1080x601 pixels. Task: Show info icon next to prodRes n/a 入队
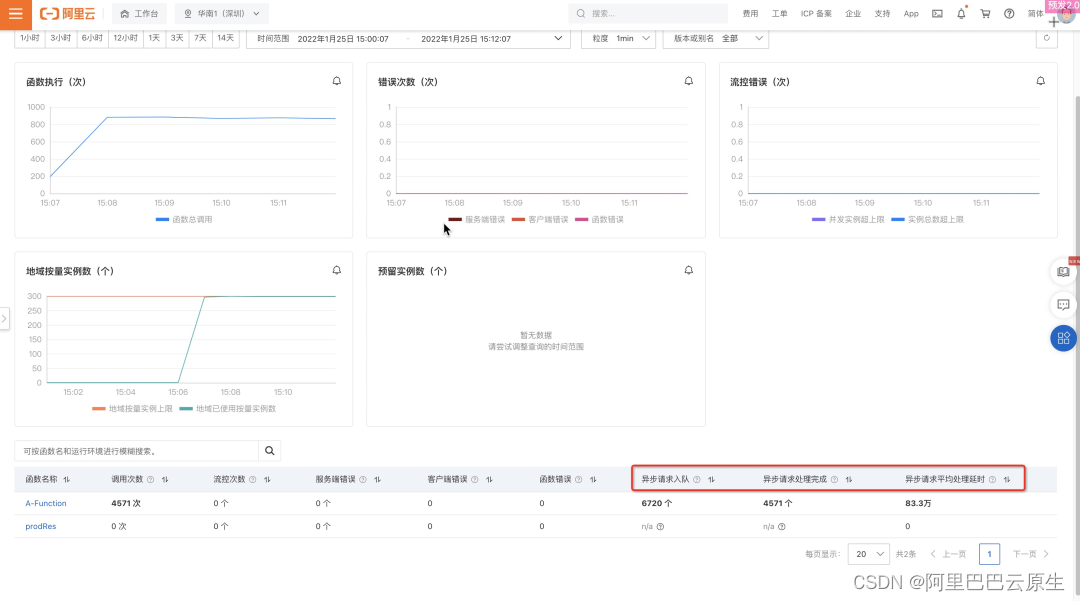click(660, 527)
